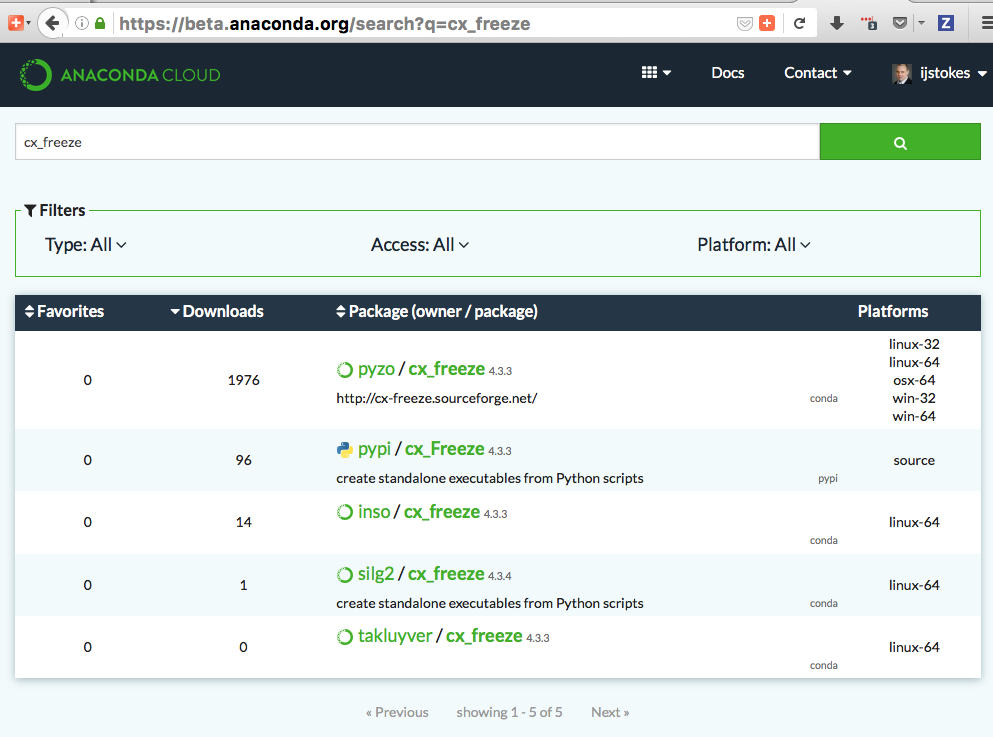The width and height of the screenshot is (993, 737).
Task: Click the Python logo beside pypi / cx_Freeze
Action: 346,449
